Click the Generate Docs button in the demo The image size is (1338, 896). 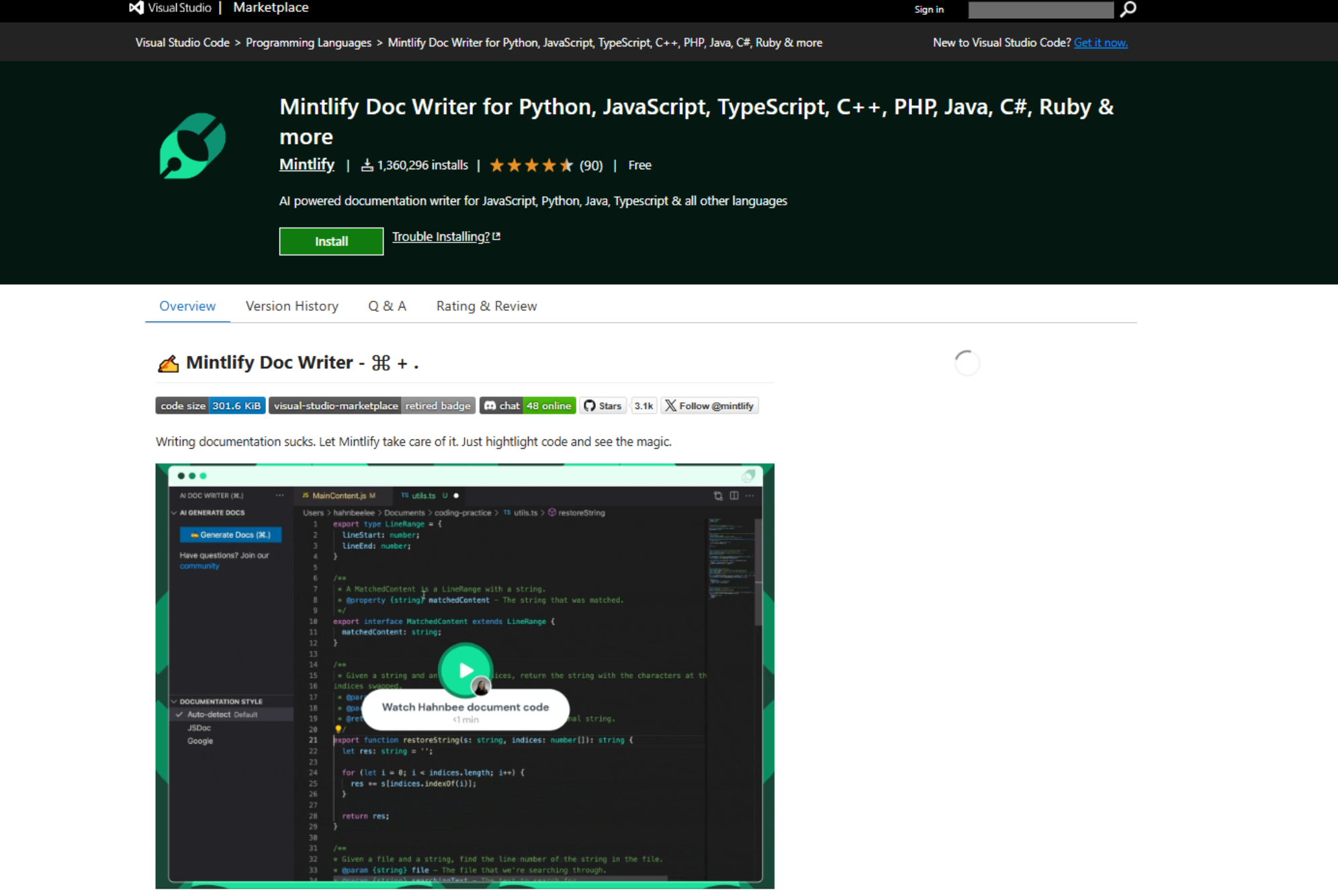(230, 535)
